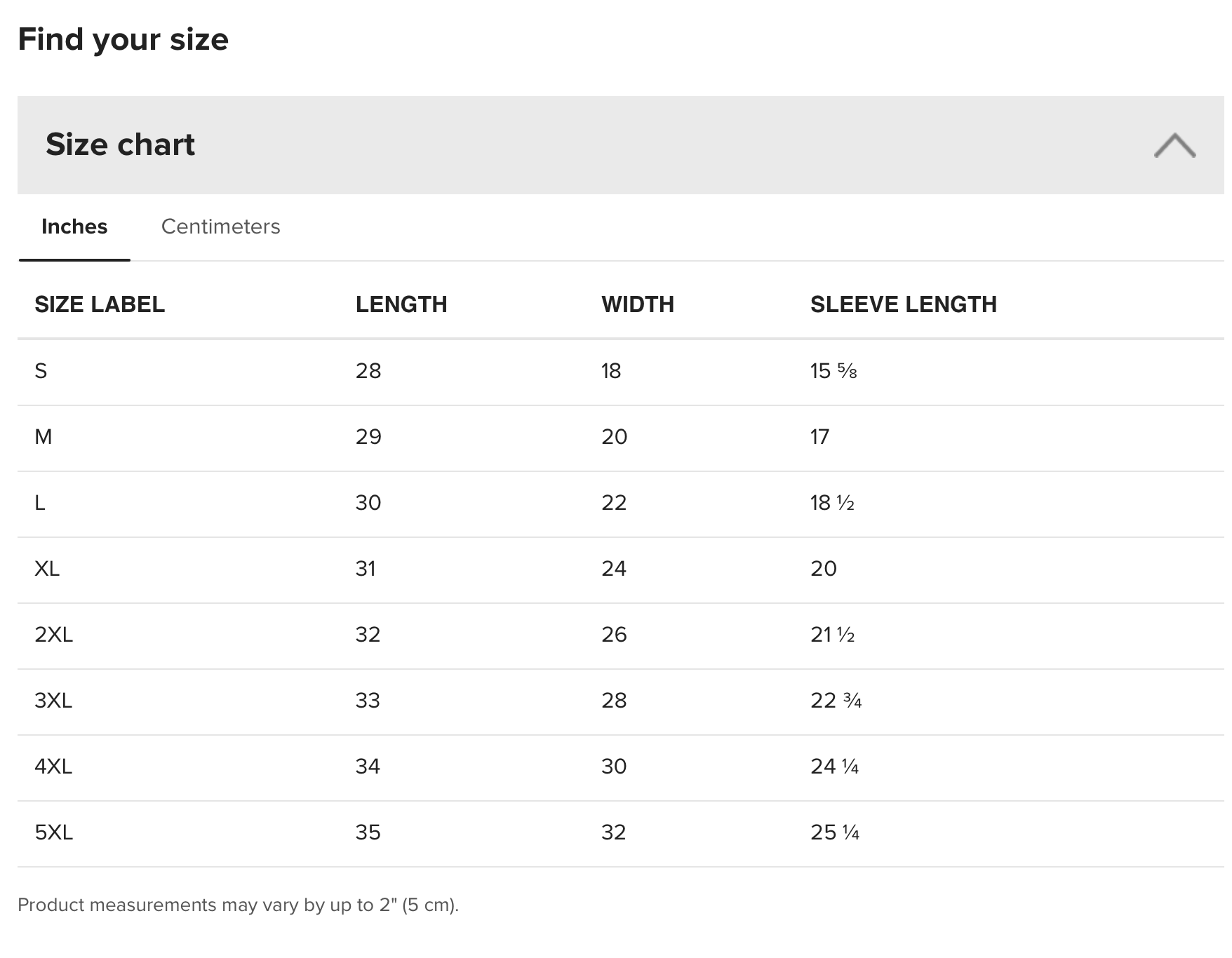Click the 5XL size label
Viewport: 1232px width, 958px height.
coord(53,832)
